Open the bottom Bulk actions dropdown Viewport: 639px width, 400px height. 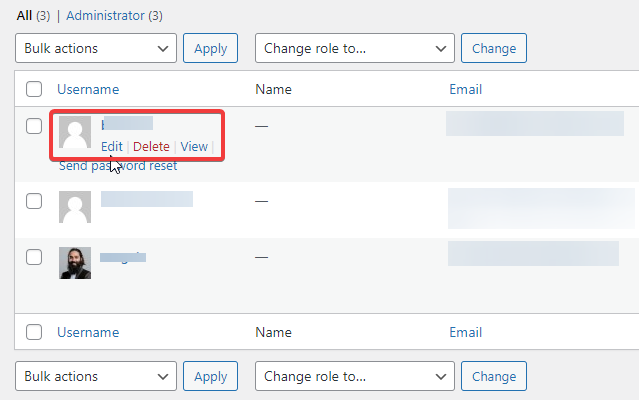(x=96, y=376)
